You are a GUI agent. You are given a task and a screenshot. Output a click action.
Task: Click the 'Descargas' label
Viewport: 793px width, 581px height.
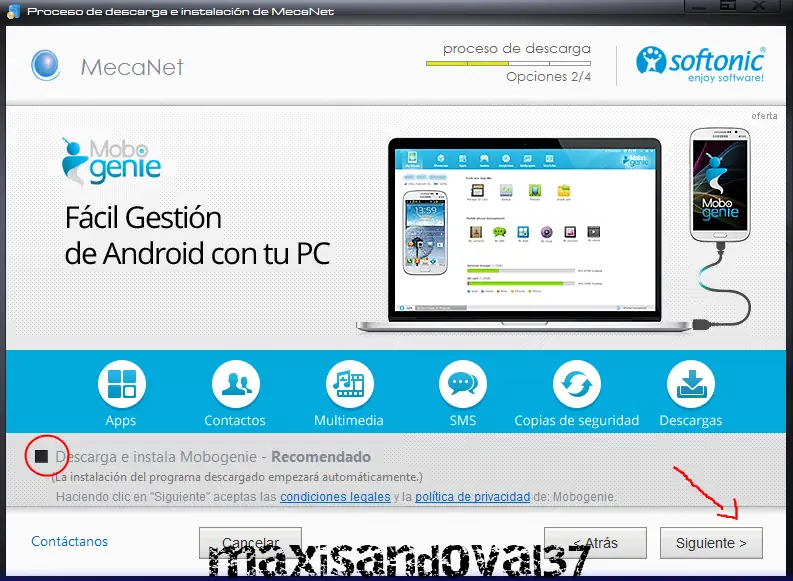(691, 421)
